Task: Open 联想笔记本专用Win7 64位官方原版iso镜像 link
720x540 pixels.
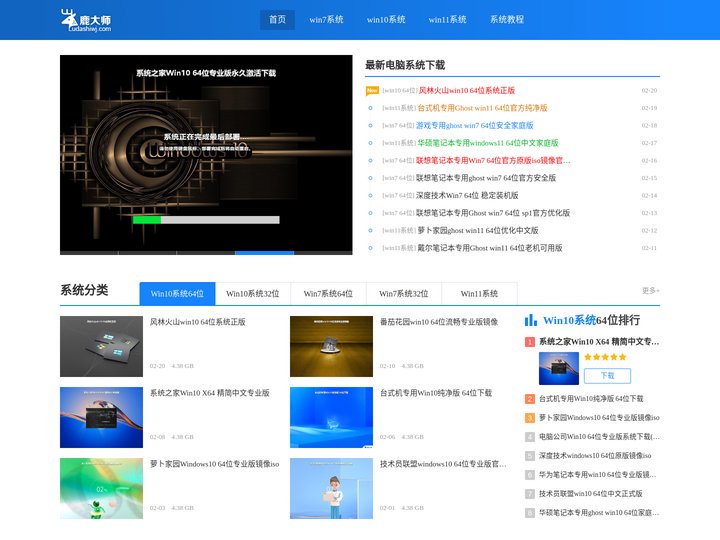Action: click(x=493, y=160)
